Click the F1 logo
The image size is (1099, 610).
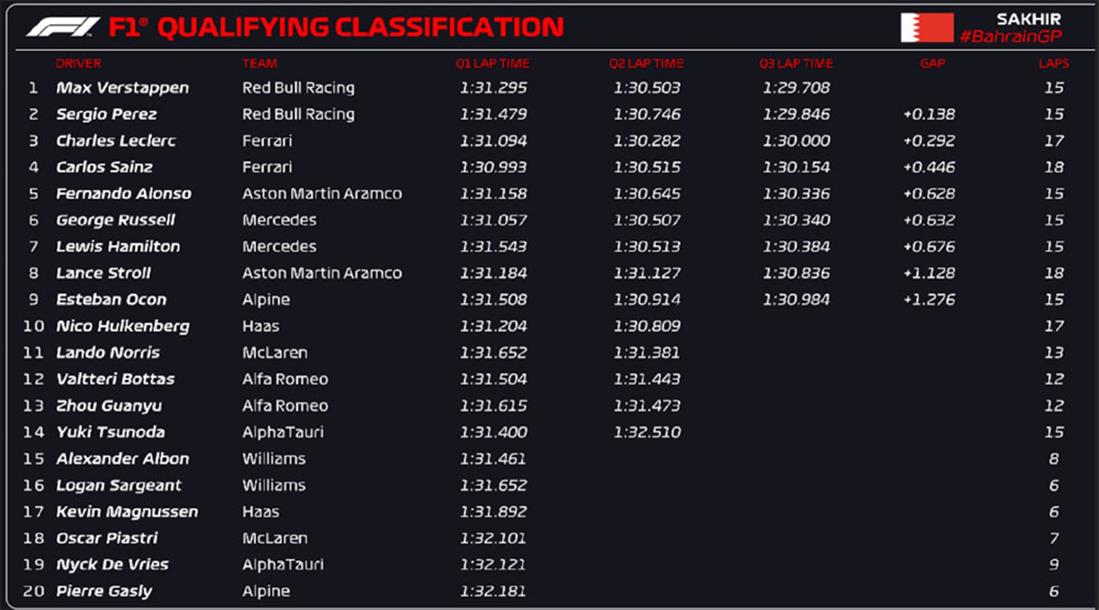coord(62,27)
